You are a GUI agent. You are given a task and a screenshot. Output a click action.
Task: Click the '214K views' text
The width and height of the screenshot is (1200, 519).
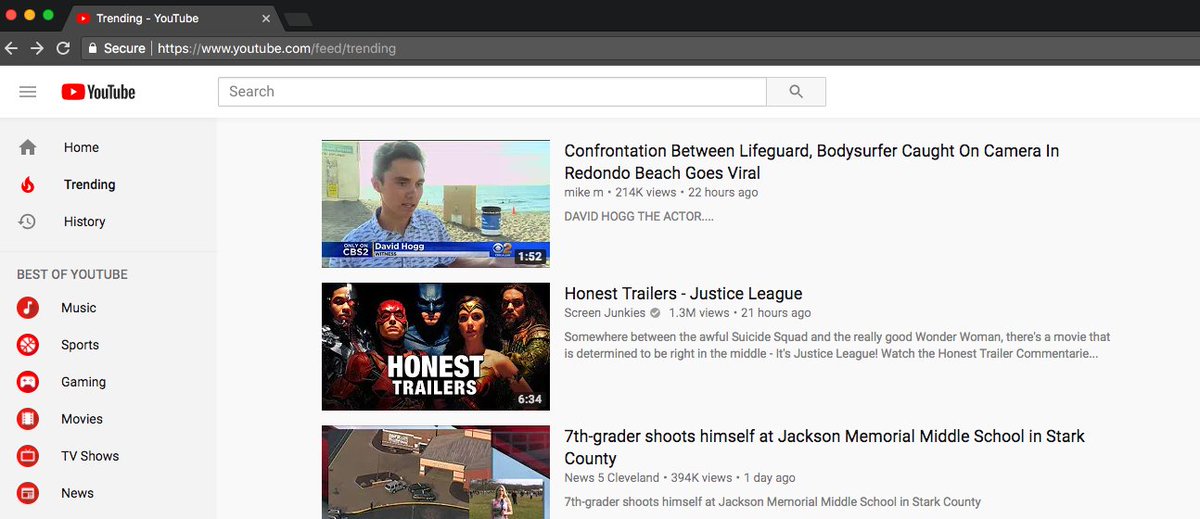point(646,192)
